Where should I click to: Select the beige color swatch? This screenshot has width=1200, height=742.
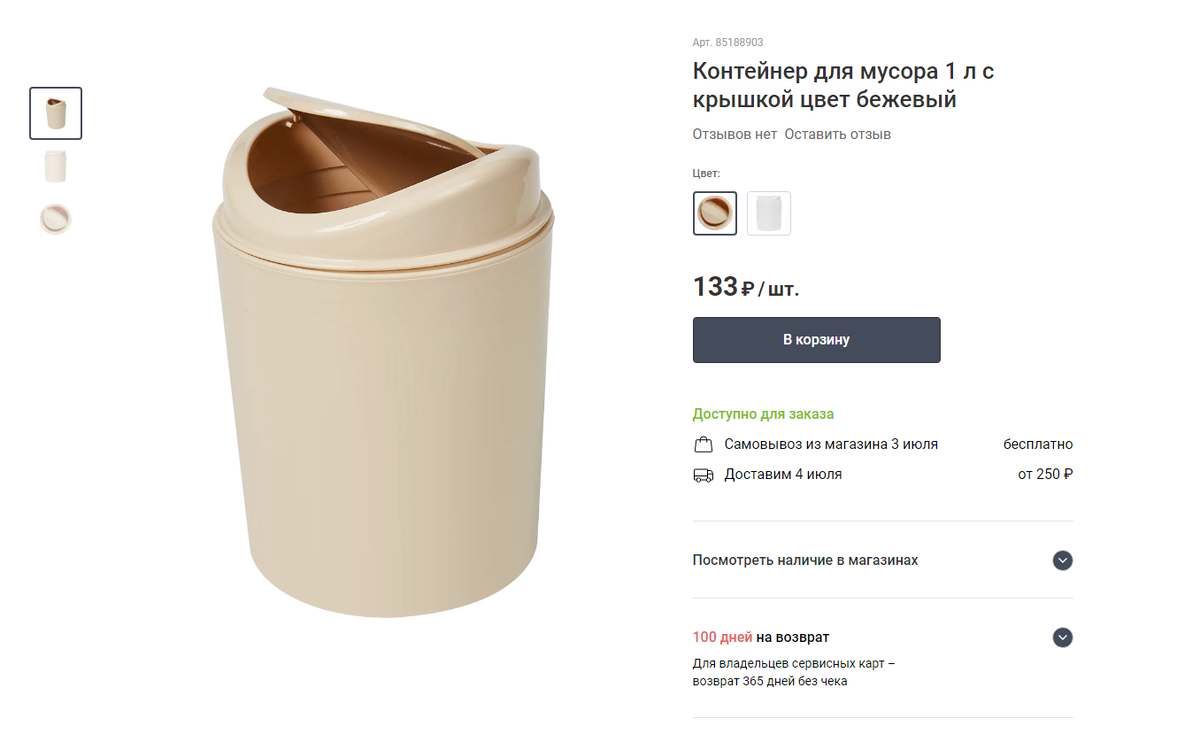(714, 212)
